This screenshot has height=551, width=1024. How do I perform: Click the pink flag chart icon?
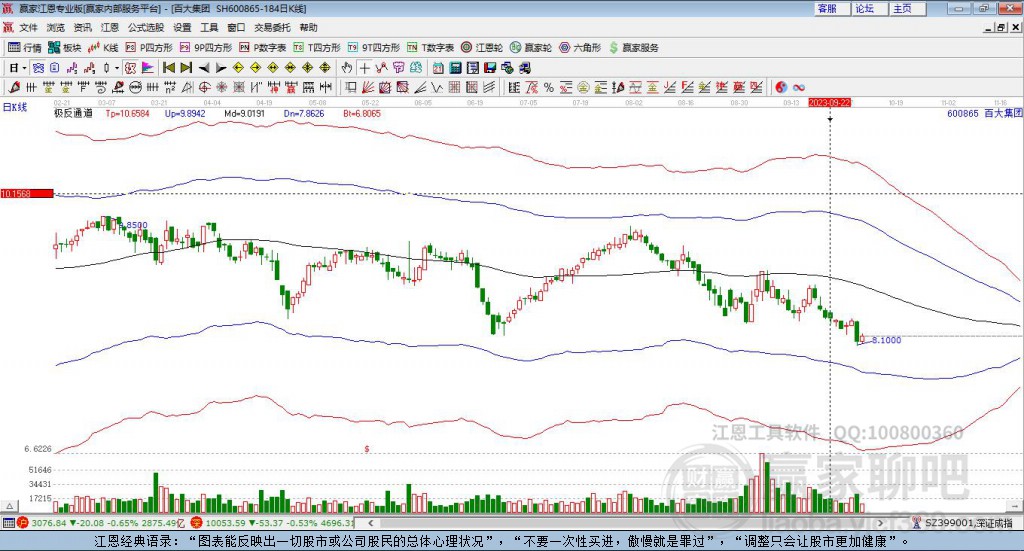point(148,68)
